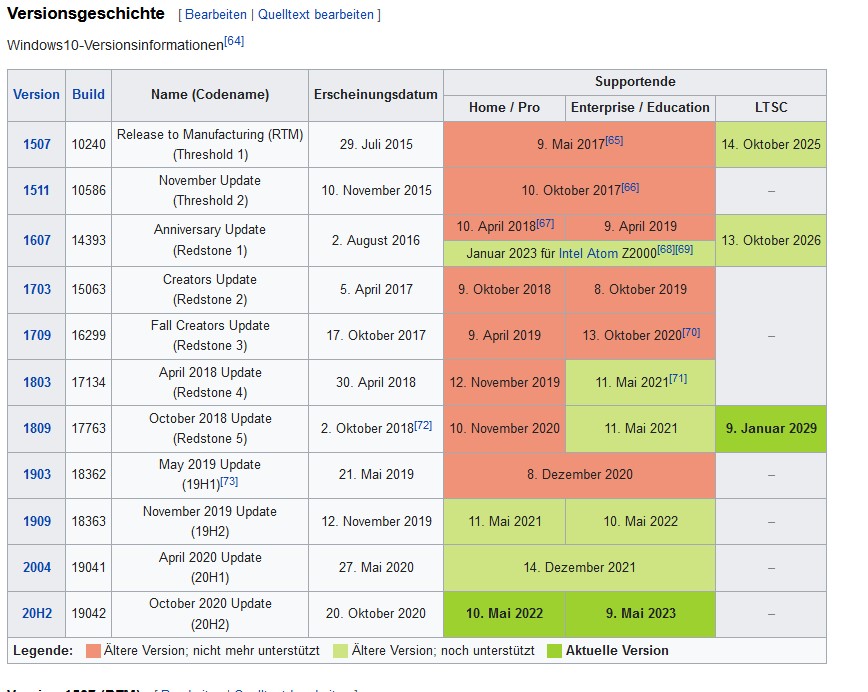The image size is (868, 692).
Task: Click the 'Anniversary Update (Redstone 1)' name cell
Action: coord(210,240)
